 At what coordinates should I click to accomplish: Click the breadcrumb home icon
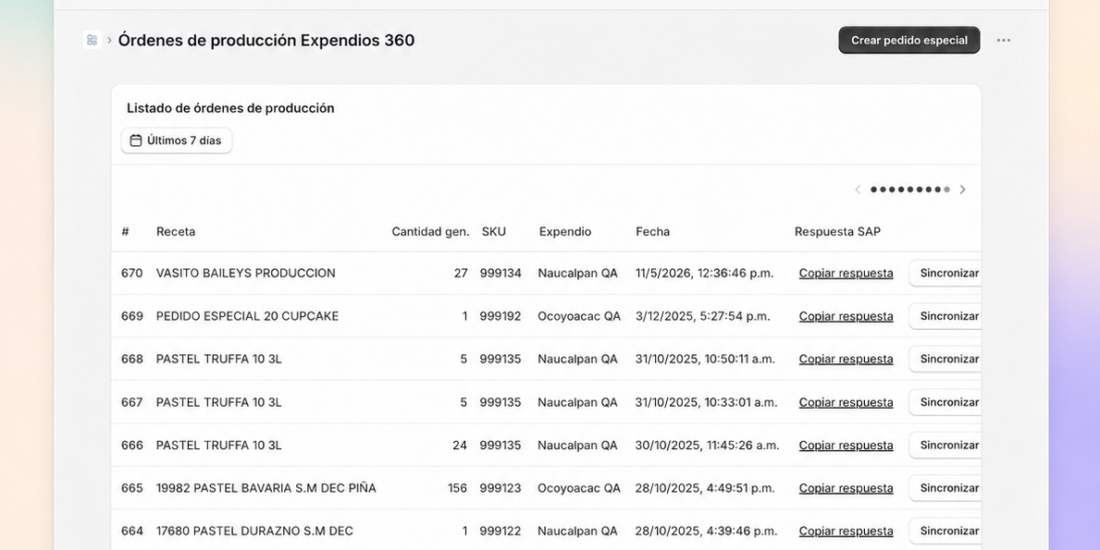click(x=92, y=40)
